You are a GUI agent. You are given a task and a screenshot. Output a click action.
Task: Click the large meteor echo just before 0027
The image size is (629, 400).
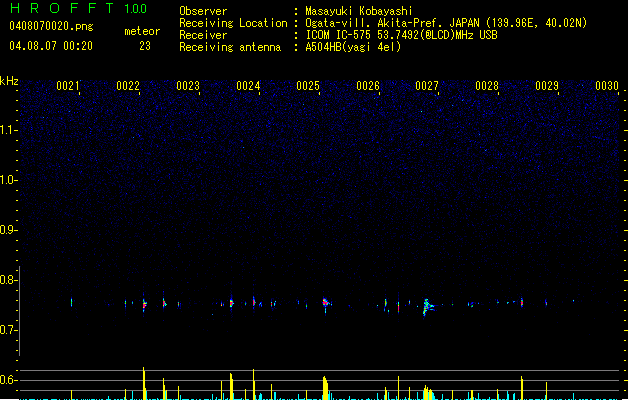pos(428,307)
